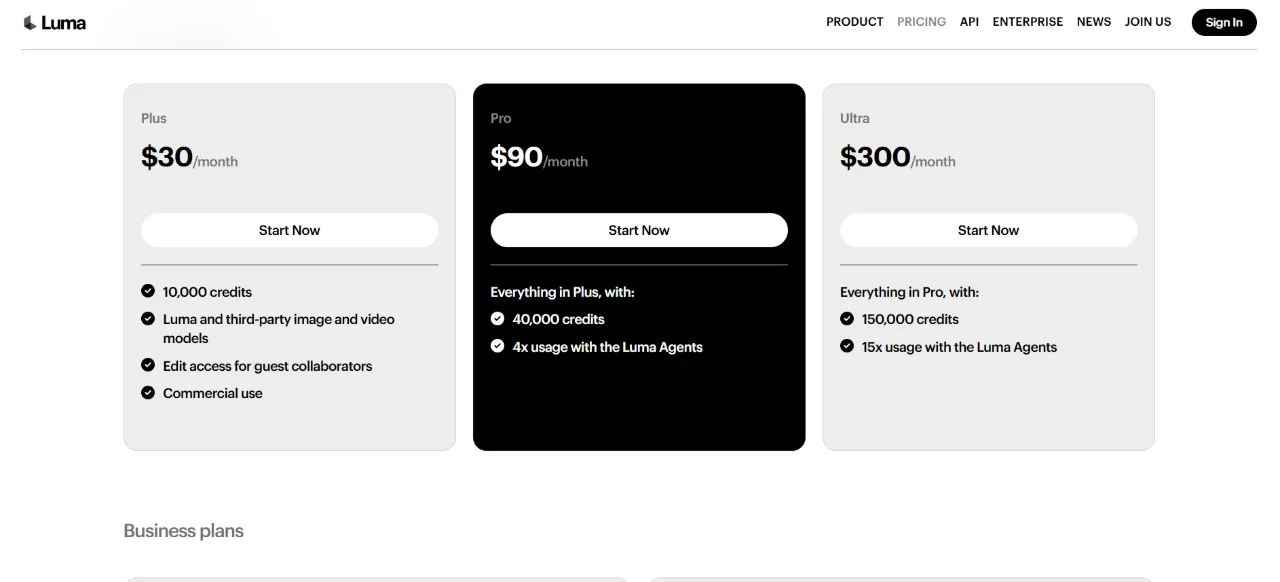Click checkmark beside 150,000 credits
This screenshot has width=1280, height=582.
[847, 319]
